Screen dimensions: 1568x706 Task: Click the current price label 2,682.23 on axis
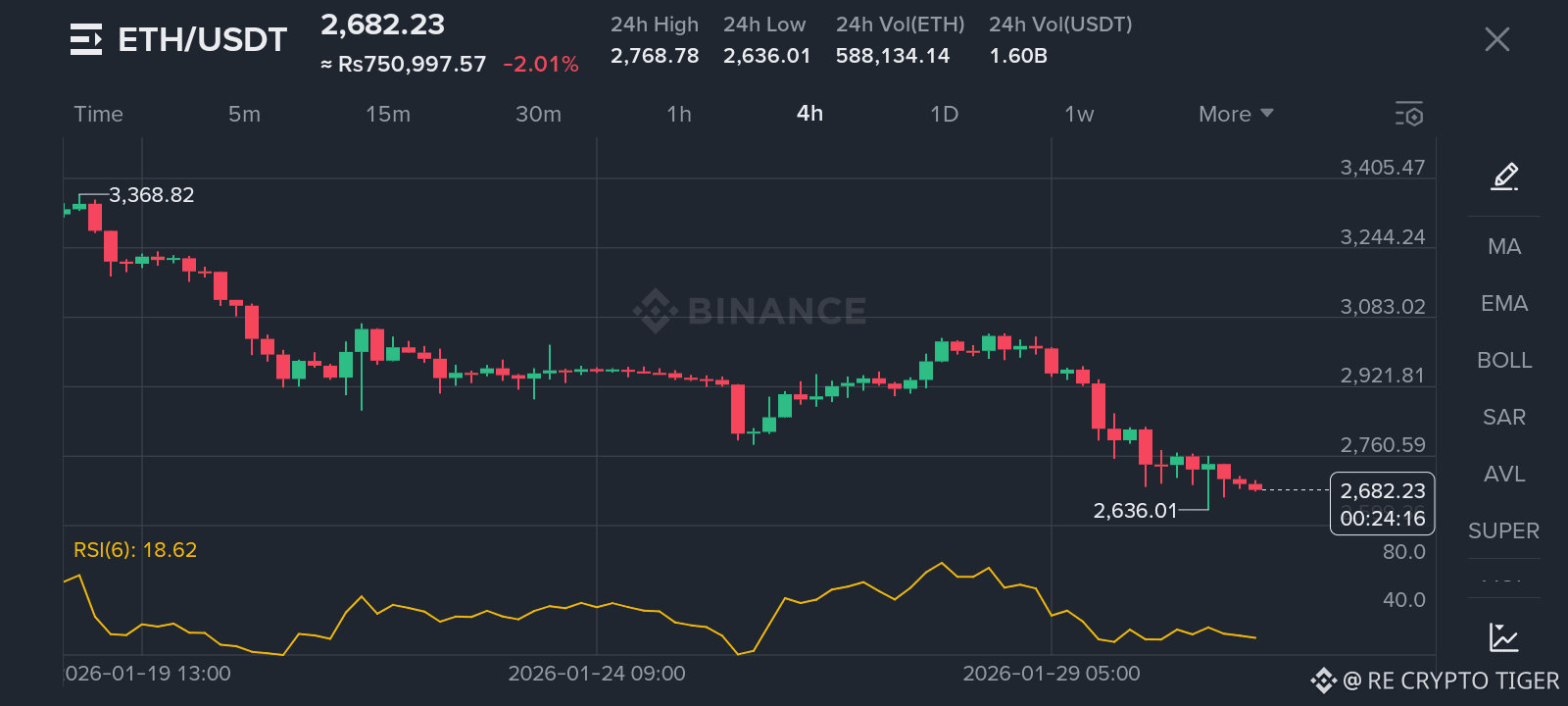click(x=1382, y=491)
